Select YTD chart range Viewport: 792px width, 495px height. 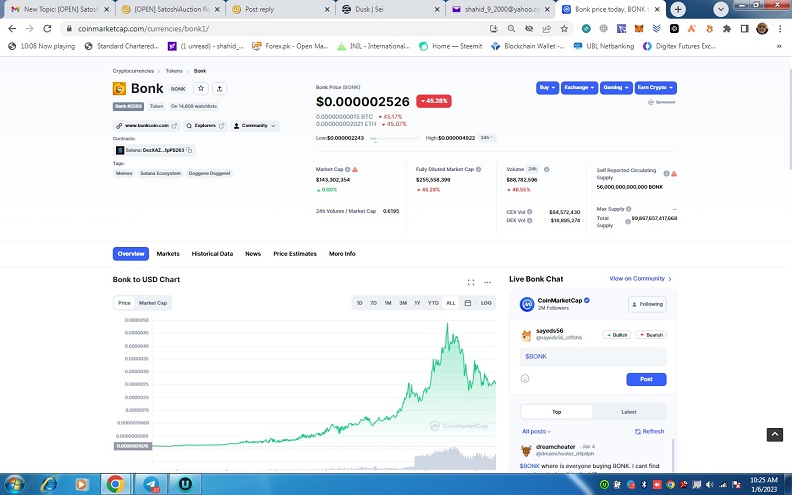433,303
